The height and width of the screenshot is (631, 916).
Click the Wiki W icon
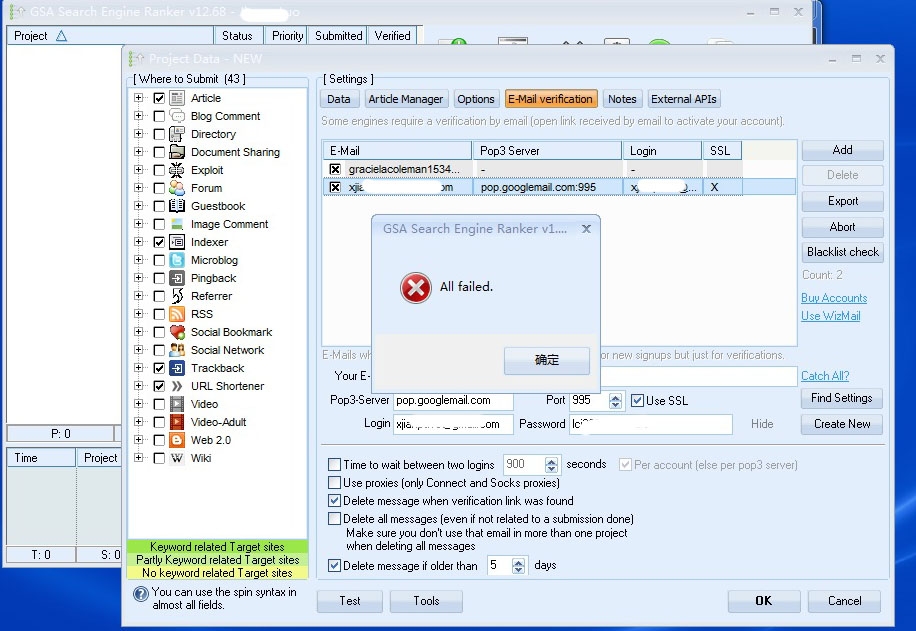[177, 458]
